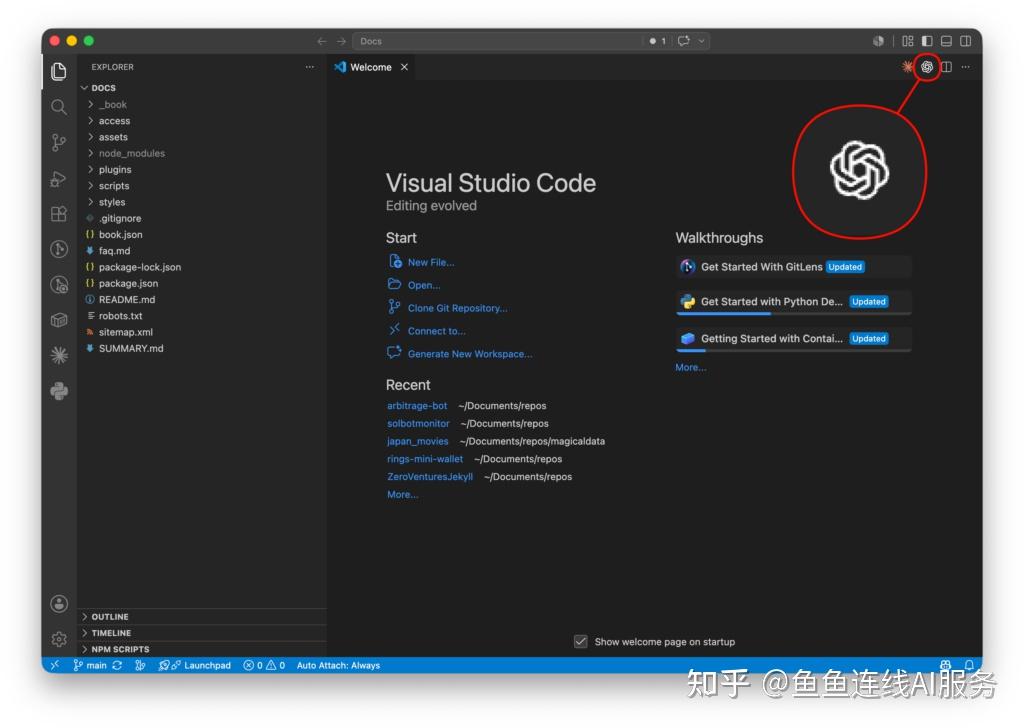Close the Welcome tab

[x=404, y=67]
